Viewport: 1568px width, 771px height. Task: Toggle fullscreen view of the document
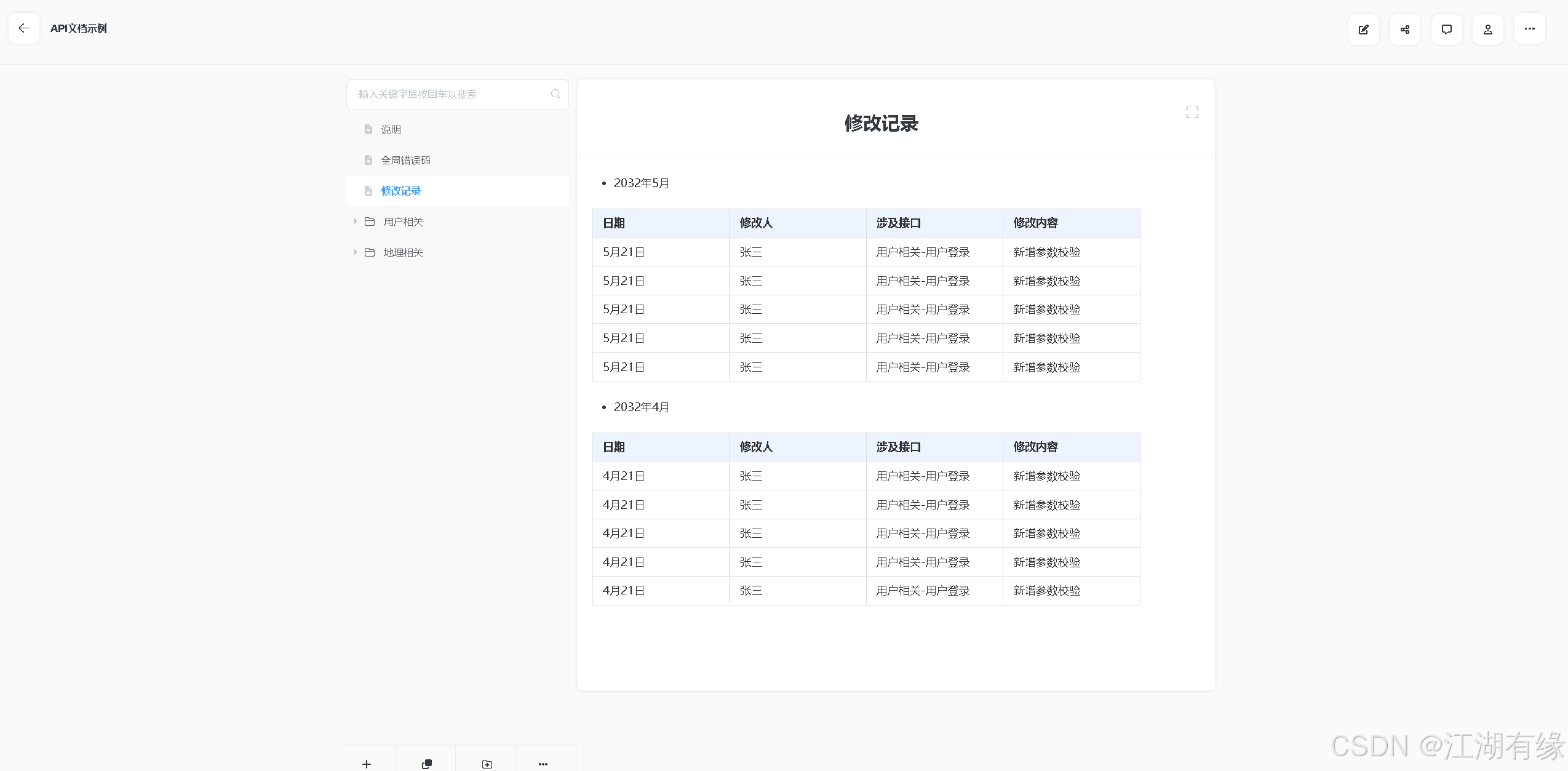[1192, 112]
